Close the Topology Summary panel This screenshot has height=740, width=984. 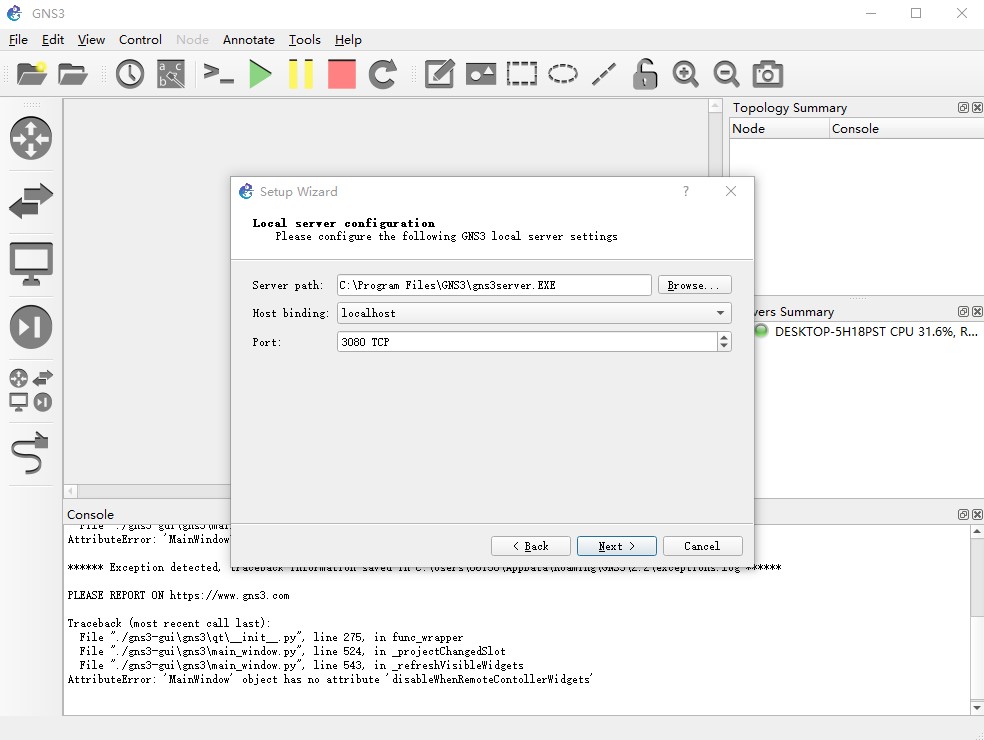point(977,107)
